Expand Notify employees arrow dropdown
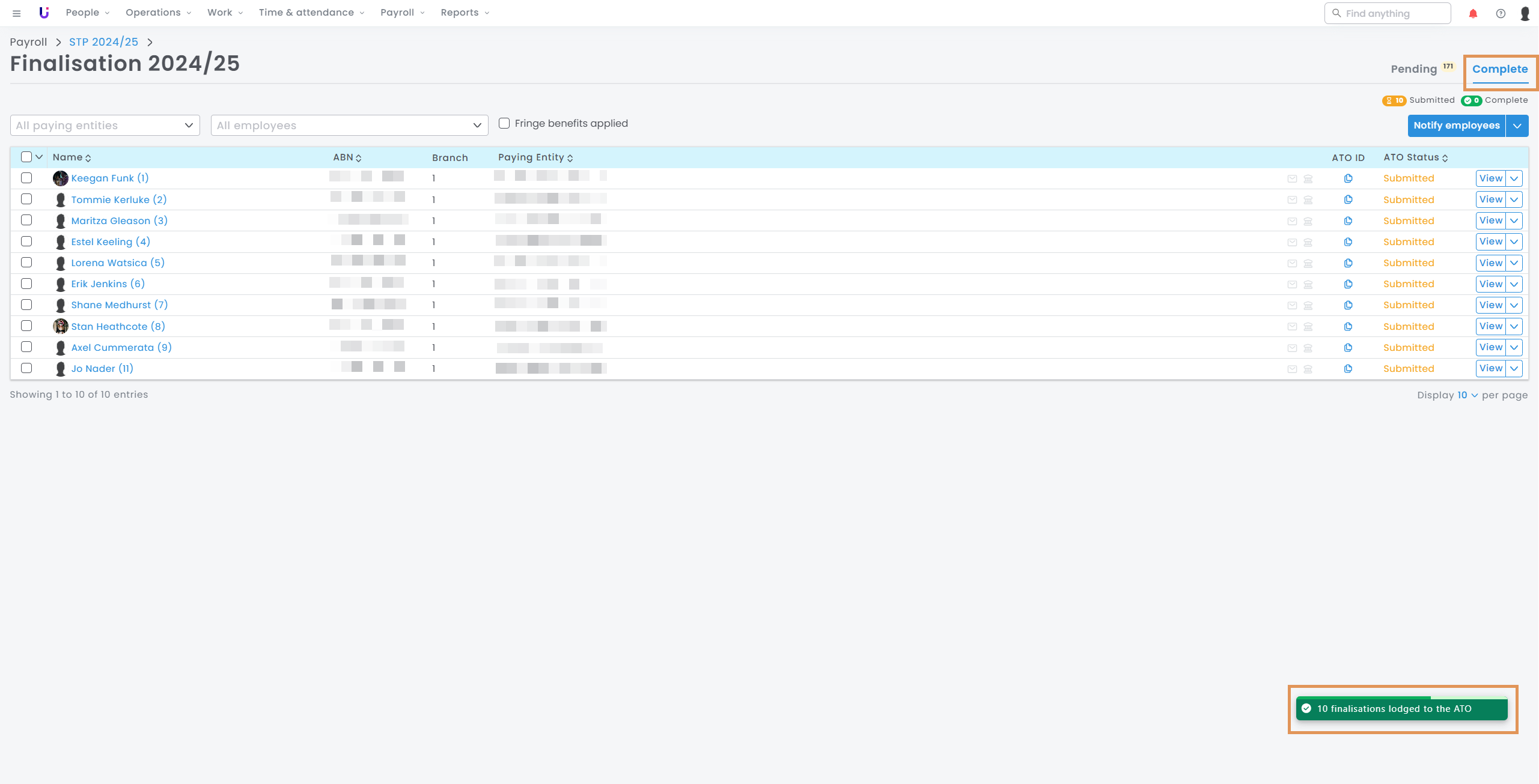 click(1517, 126)
